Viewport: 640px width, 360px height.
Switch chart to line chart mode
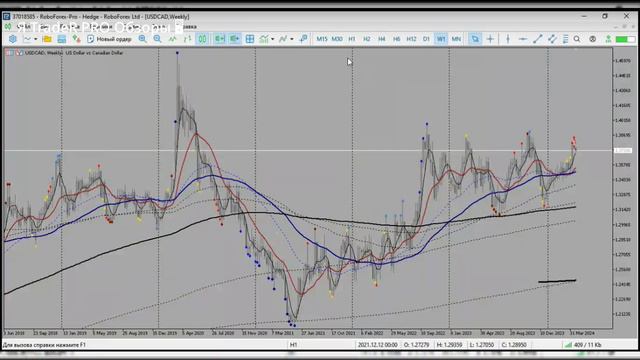tap(173, 39)
